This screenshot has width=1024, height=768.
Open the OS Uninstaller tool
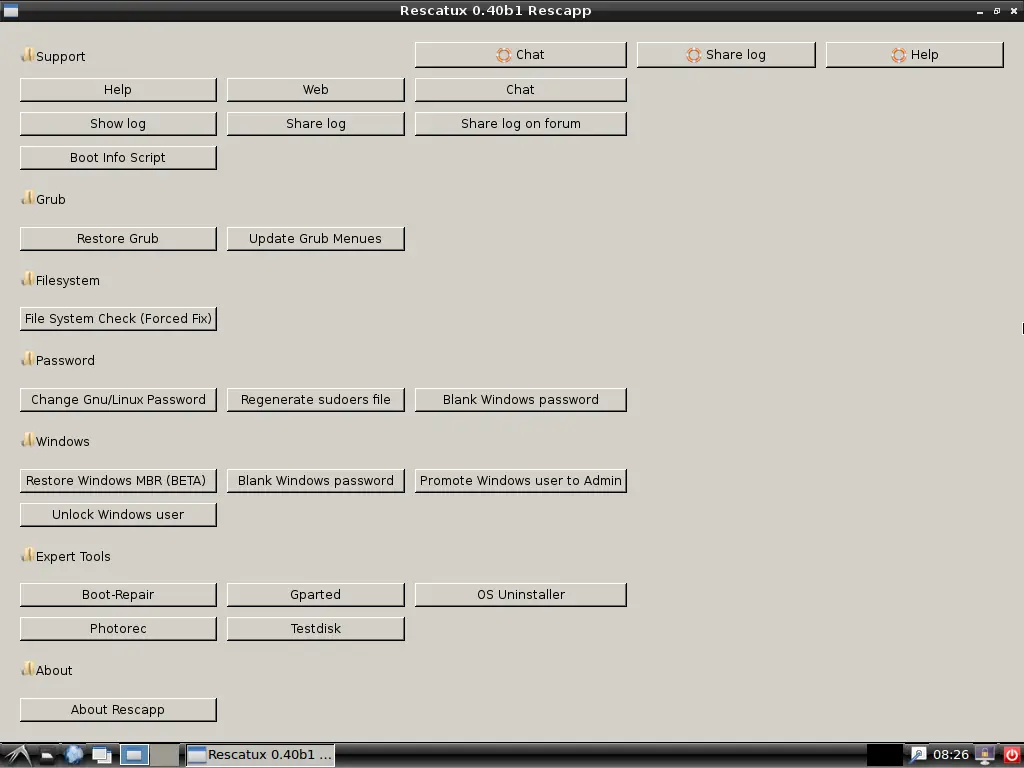pyautogui.click(x=520, y=595)
